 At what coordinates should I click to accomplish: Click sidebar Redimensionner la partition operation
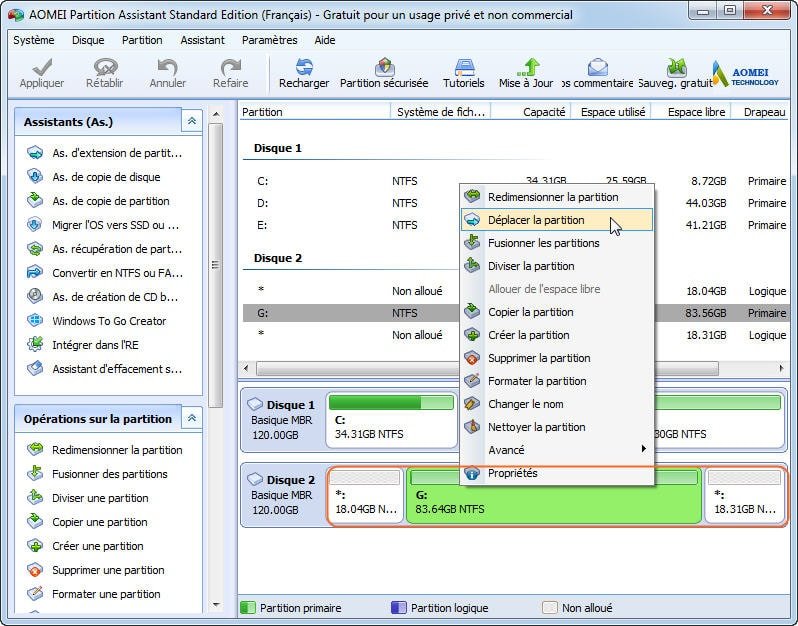(x=104, y=449)
